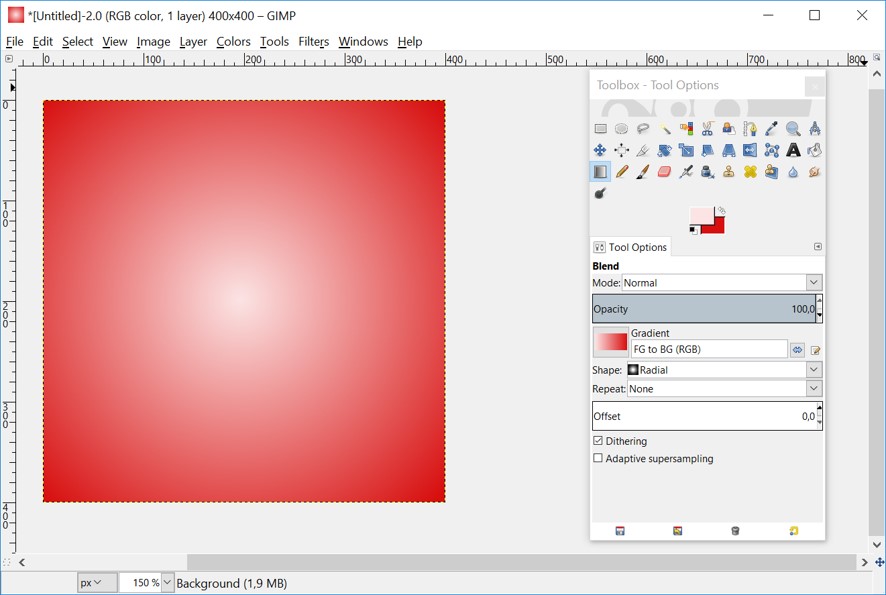Open the gradient editor button
Screen dimensions: 886x595
click(x=815, y=350)
